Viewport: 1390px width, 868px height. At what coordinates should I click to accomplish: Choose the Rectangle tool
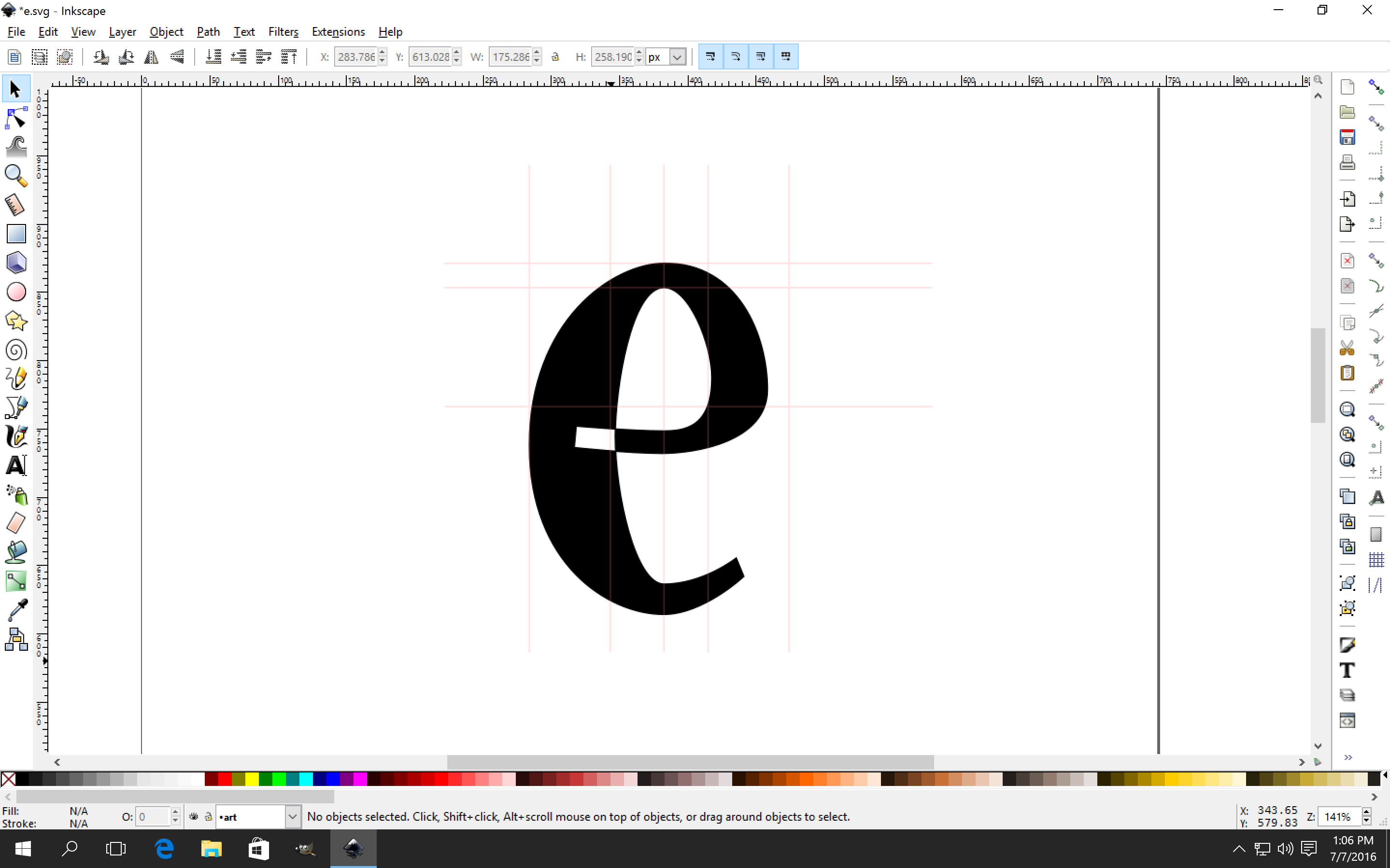15,234
